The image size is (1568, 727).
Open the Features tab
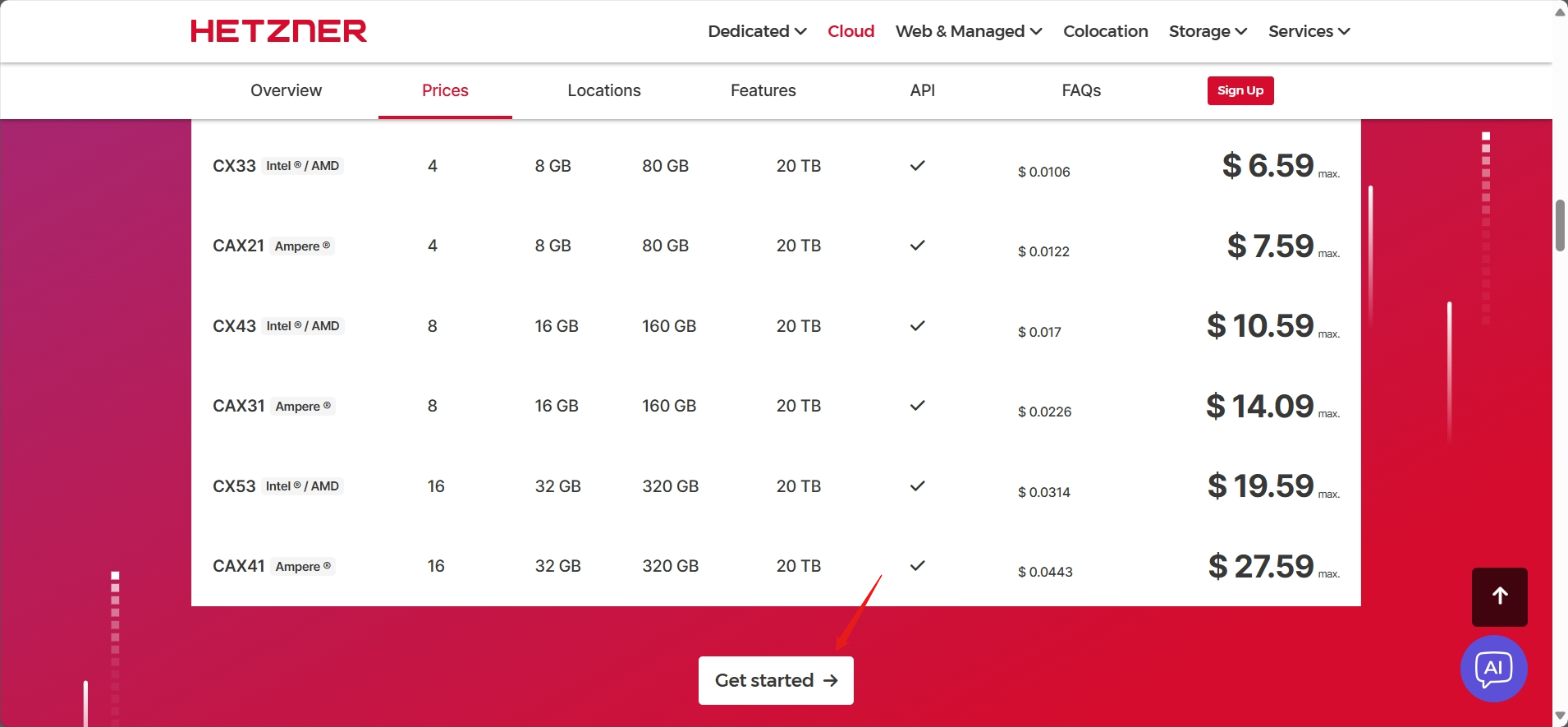pos(763,90)
